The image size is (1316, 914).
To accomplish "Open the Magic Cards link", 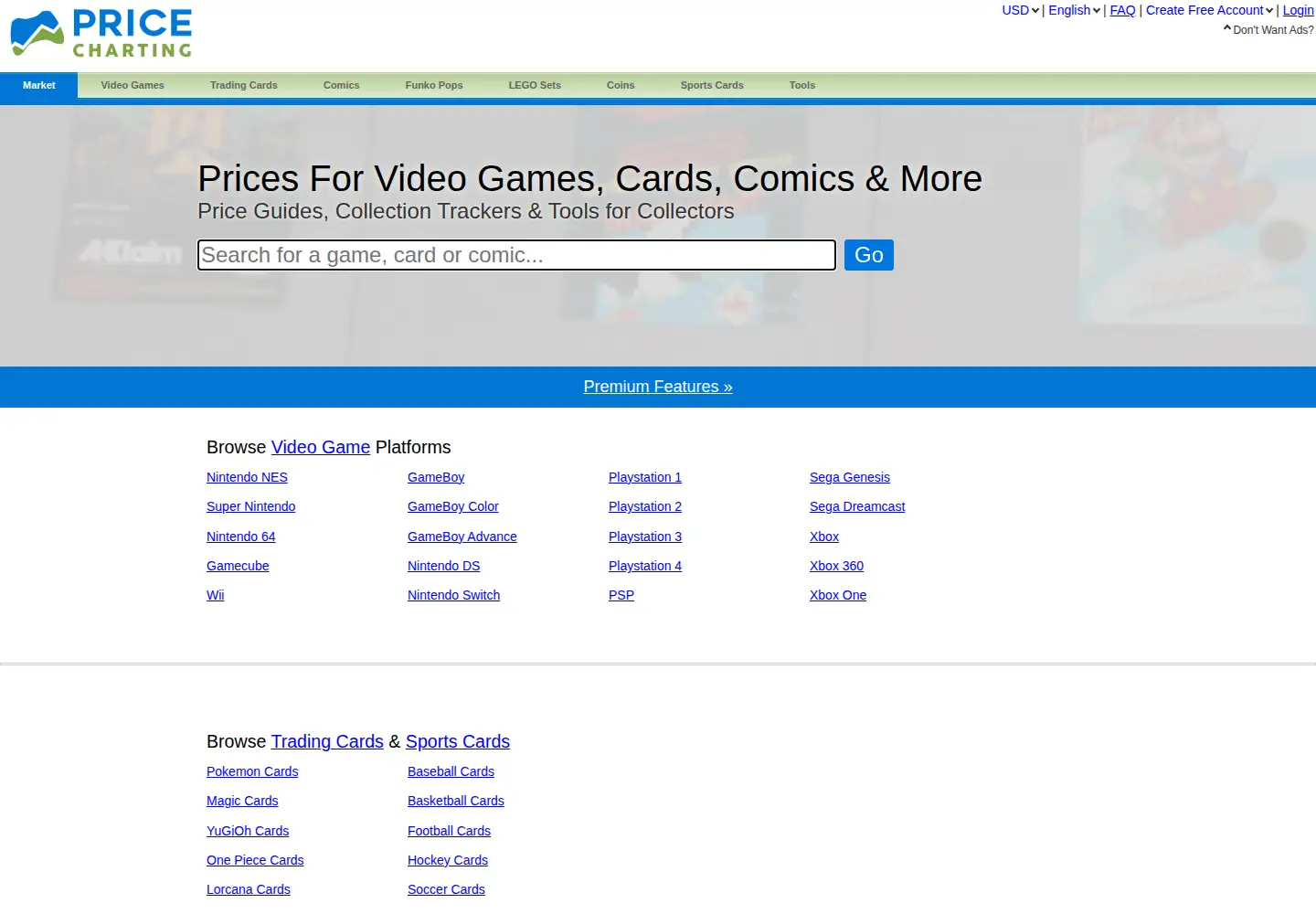I will (242, 801).
